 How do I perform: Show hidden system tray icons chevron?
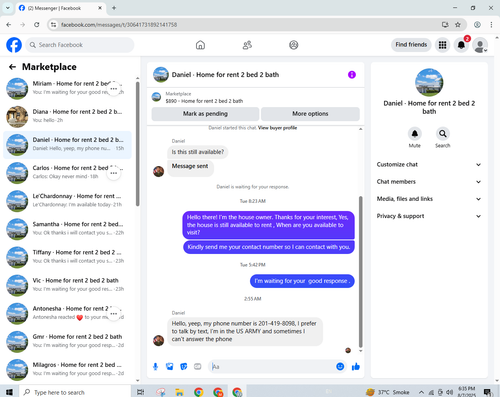(421, 392)
